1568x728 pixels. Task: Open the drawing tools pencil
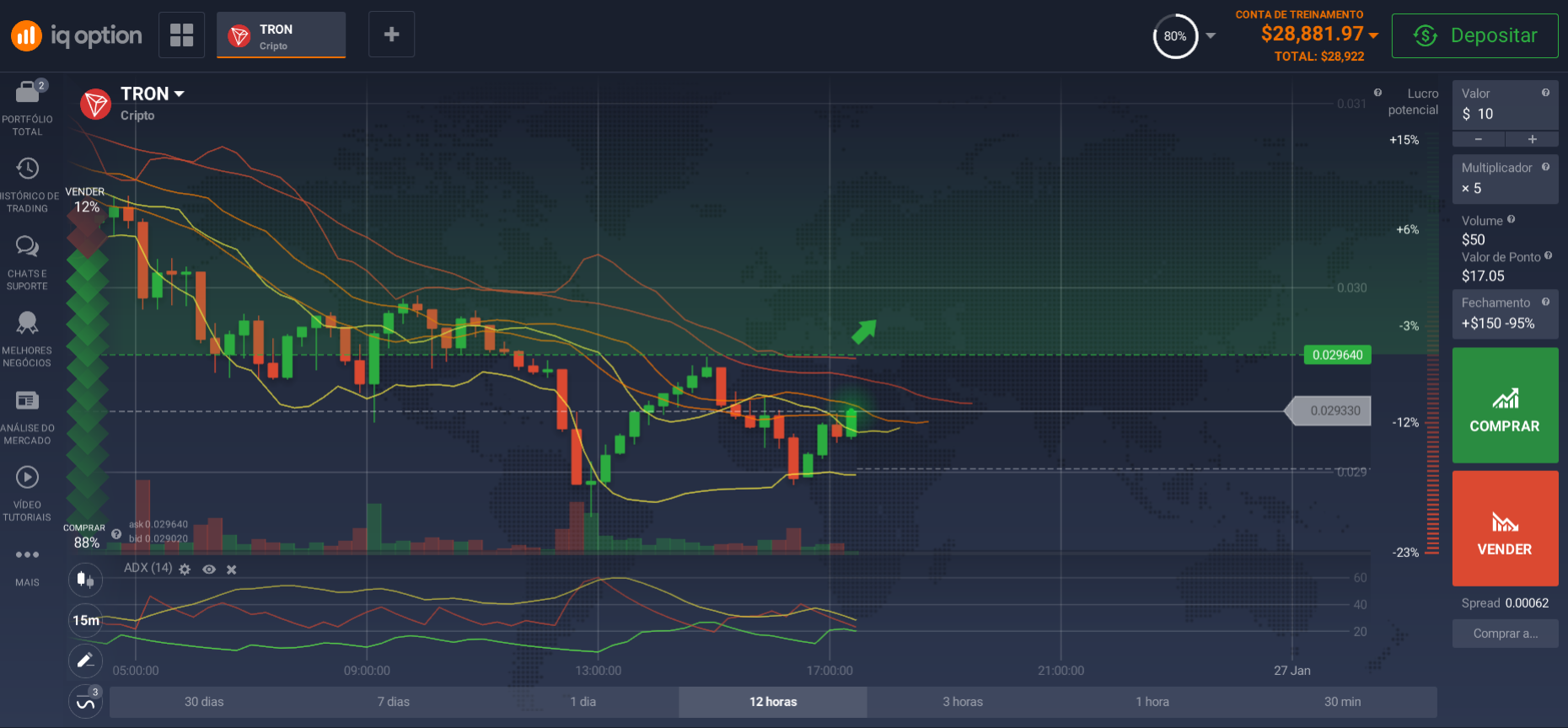click(x=85, y=661)
